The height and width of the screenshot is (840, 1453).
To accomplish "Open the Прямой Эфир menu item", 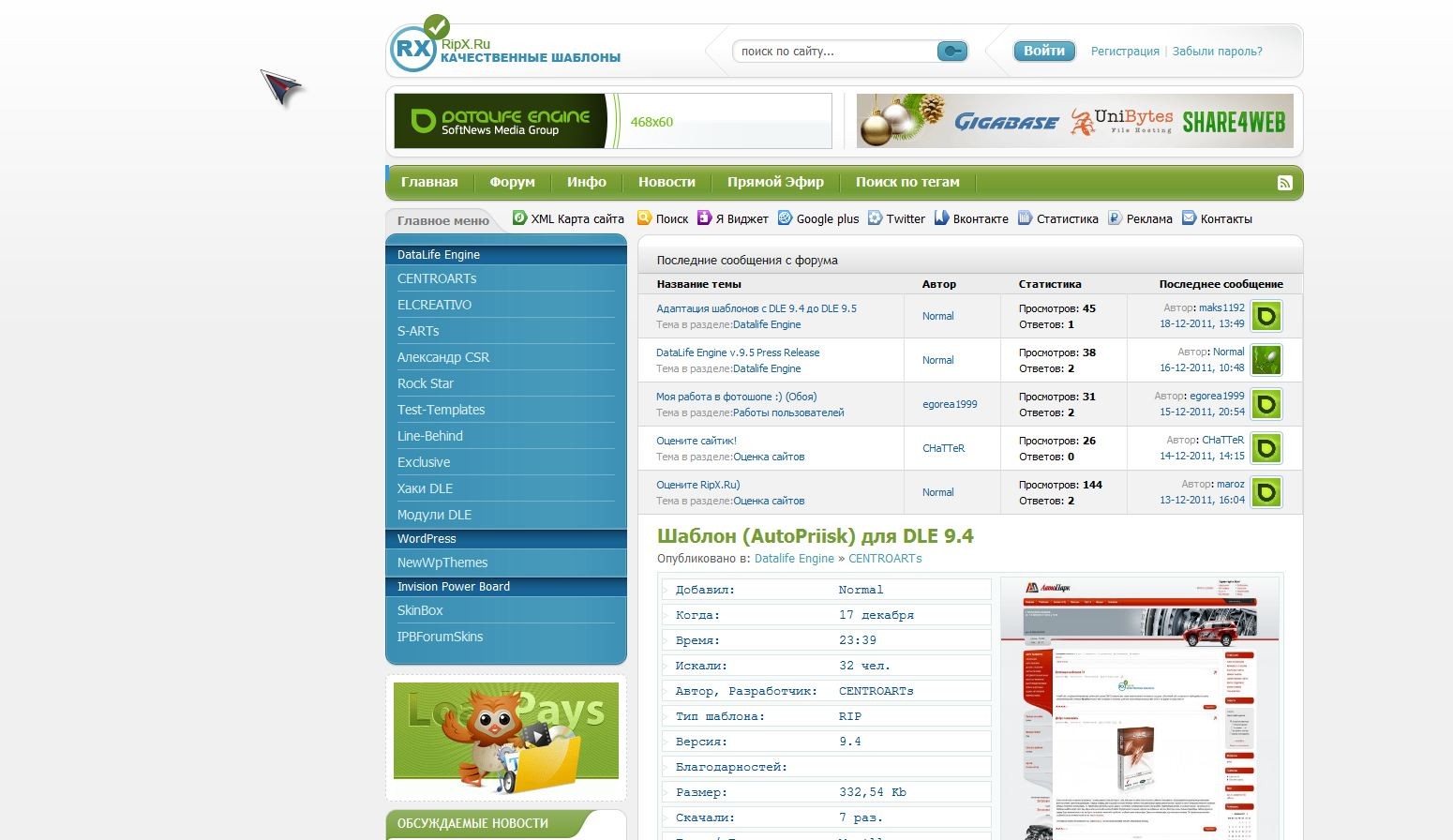I will coord(775,182).
